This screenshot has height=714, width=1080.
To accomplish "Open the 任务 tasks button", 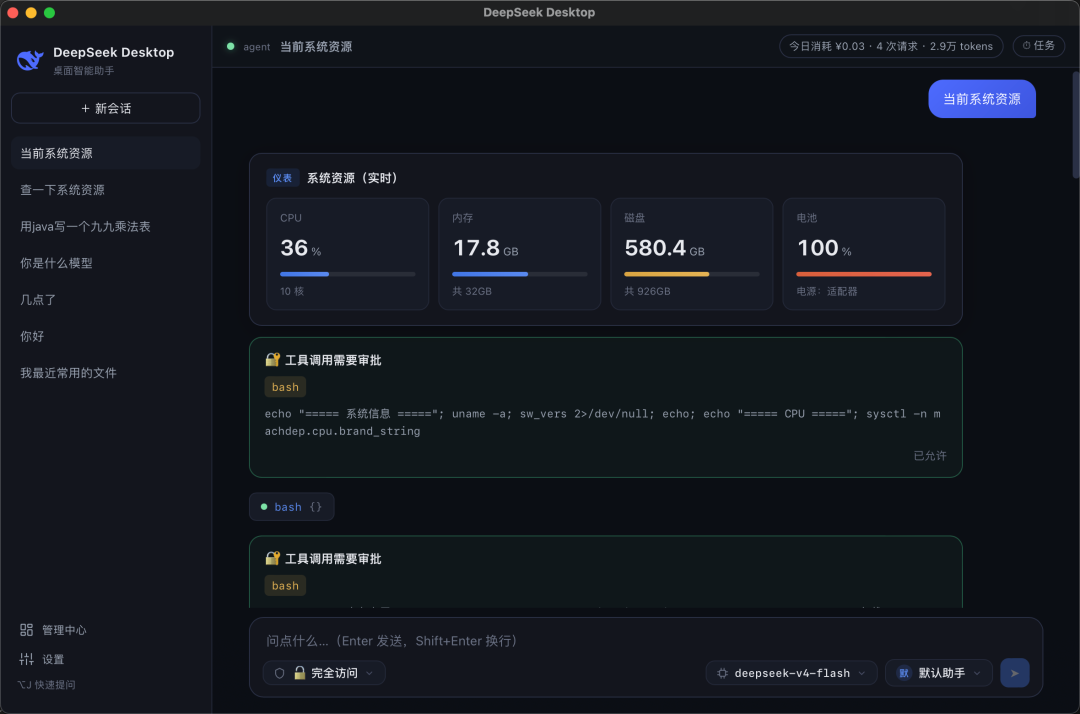I will click(1038, 45).
